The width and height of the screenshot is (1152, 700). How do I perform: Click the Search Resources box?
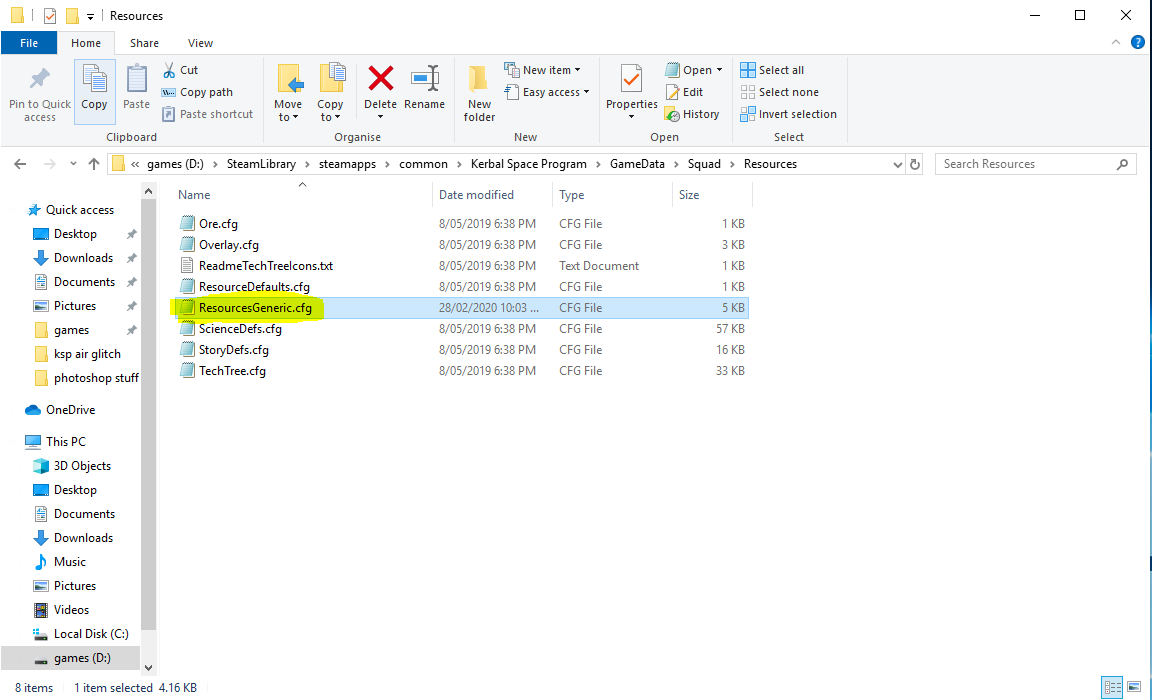coord(1035,164)
